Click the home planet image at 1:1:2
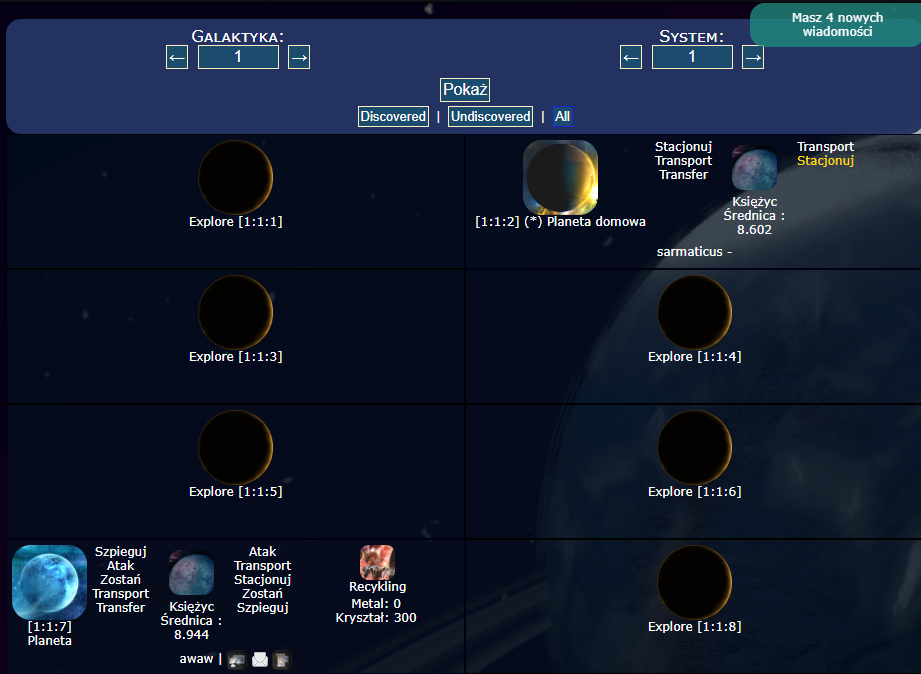Screen dimensions: 921x674 click(x=560, y=177)
